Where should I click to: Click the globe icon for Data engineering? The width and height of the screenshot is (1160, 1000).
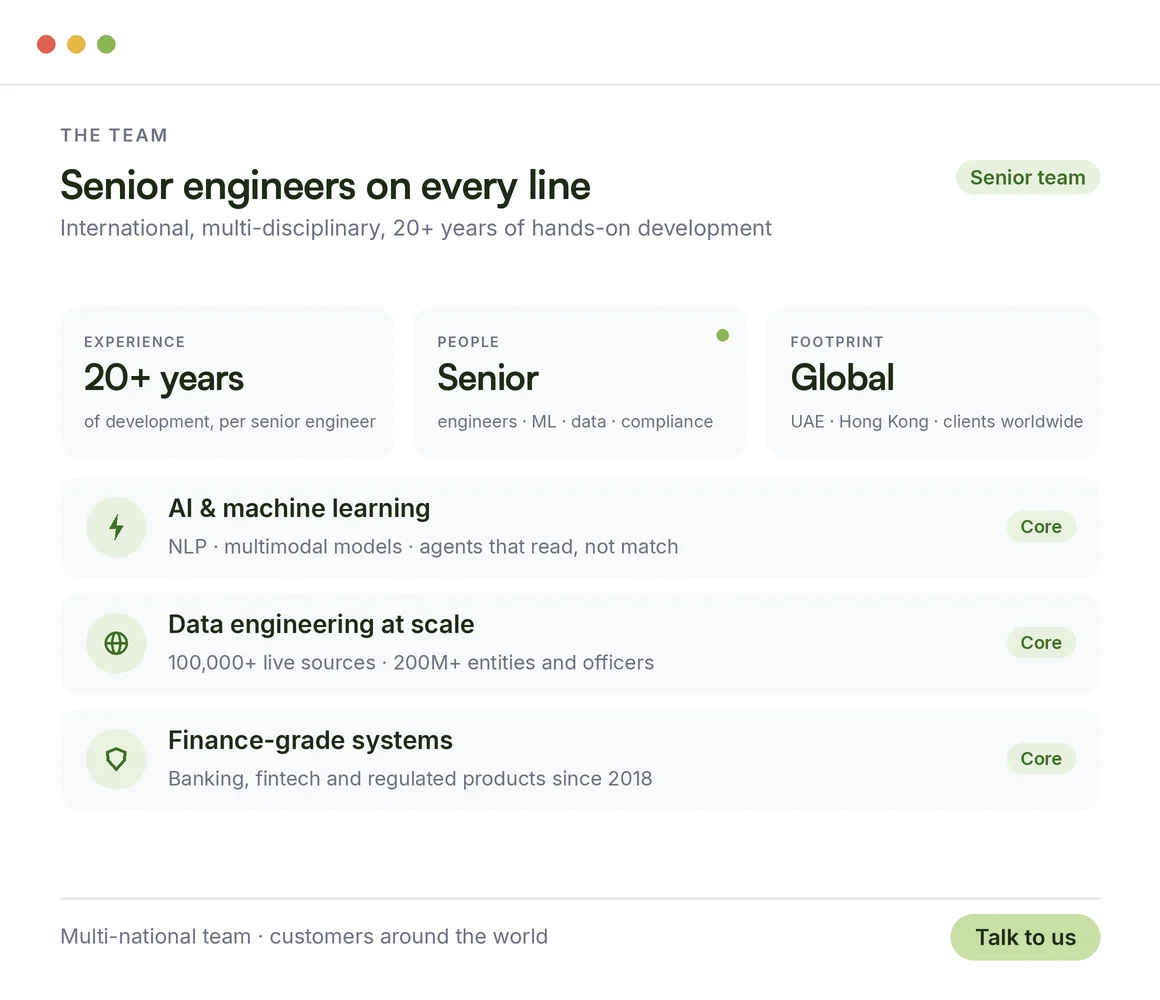point(116,643)
